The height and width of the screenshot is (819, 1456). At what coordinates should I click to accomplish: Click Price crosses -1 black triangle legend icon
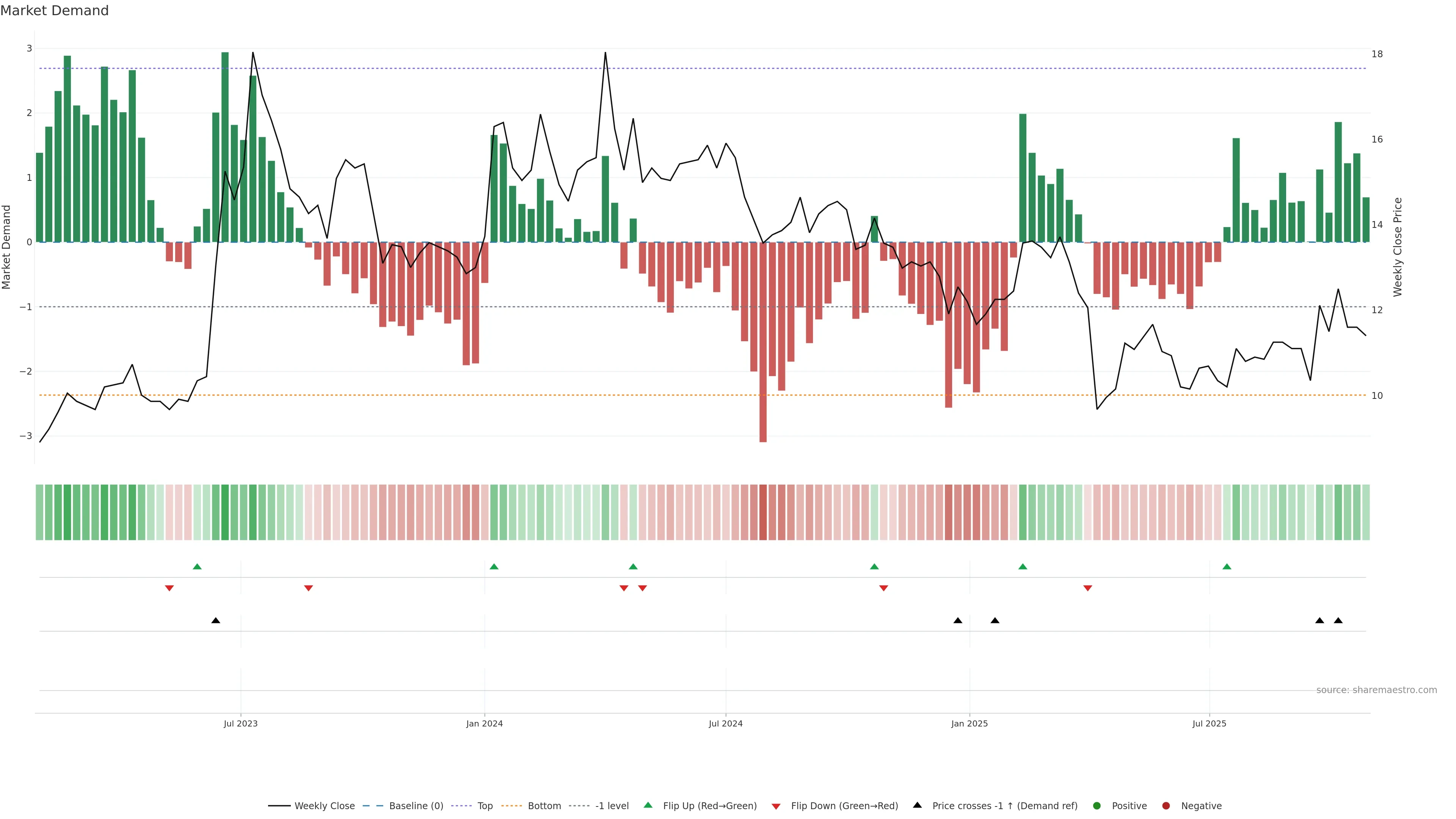(917, 805)
